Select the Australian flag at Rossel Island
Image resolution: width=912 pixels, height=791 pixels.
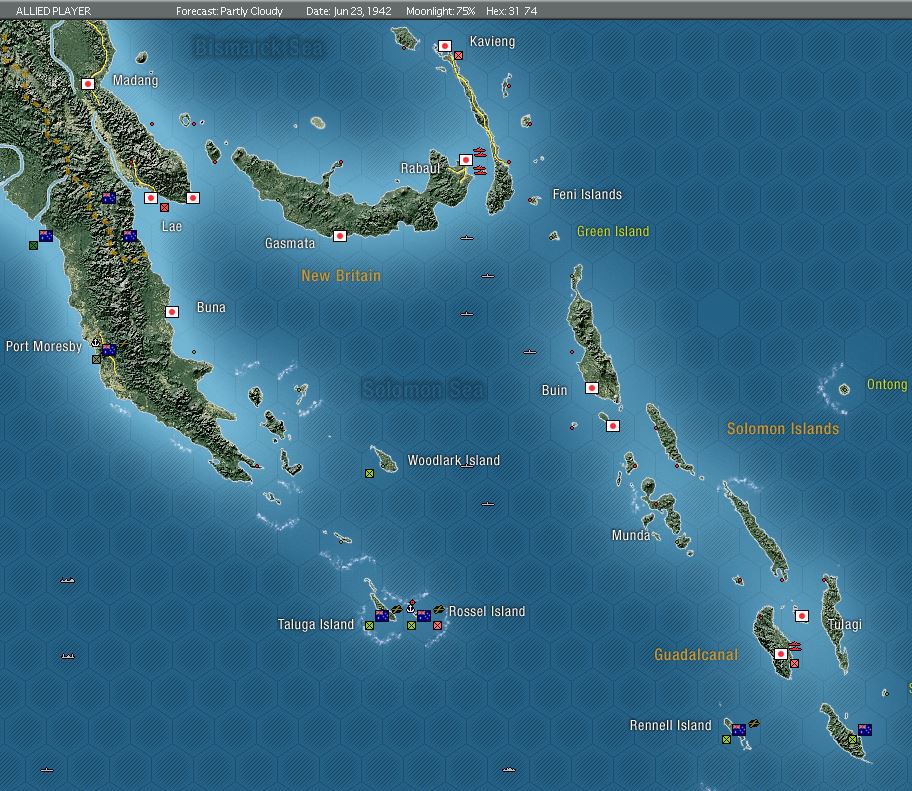[x=424, y=616]
